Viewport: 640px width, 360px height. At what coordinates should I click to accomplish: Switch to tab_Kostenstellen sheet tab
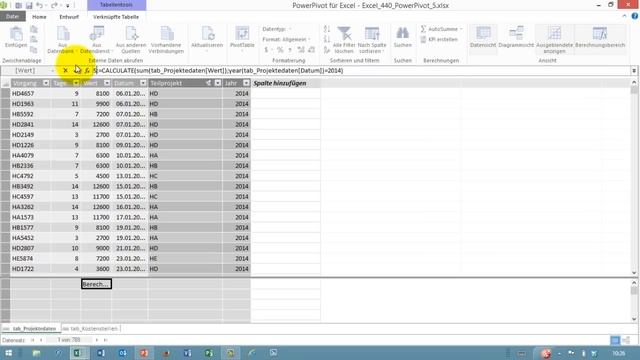[x=91, y=329]
